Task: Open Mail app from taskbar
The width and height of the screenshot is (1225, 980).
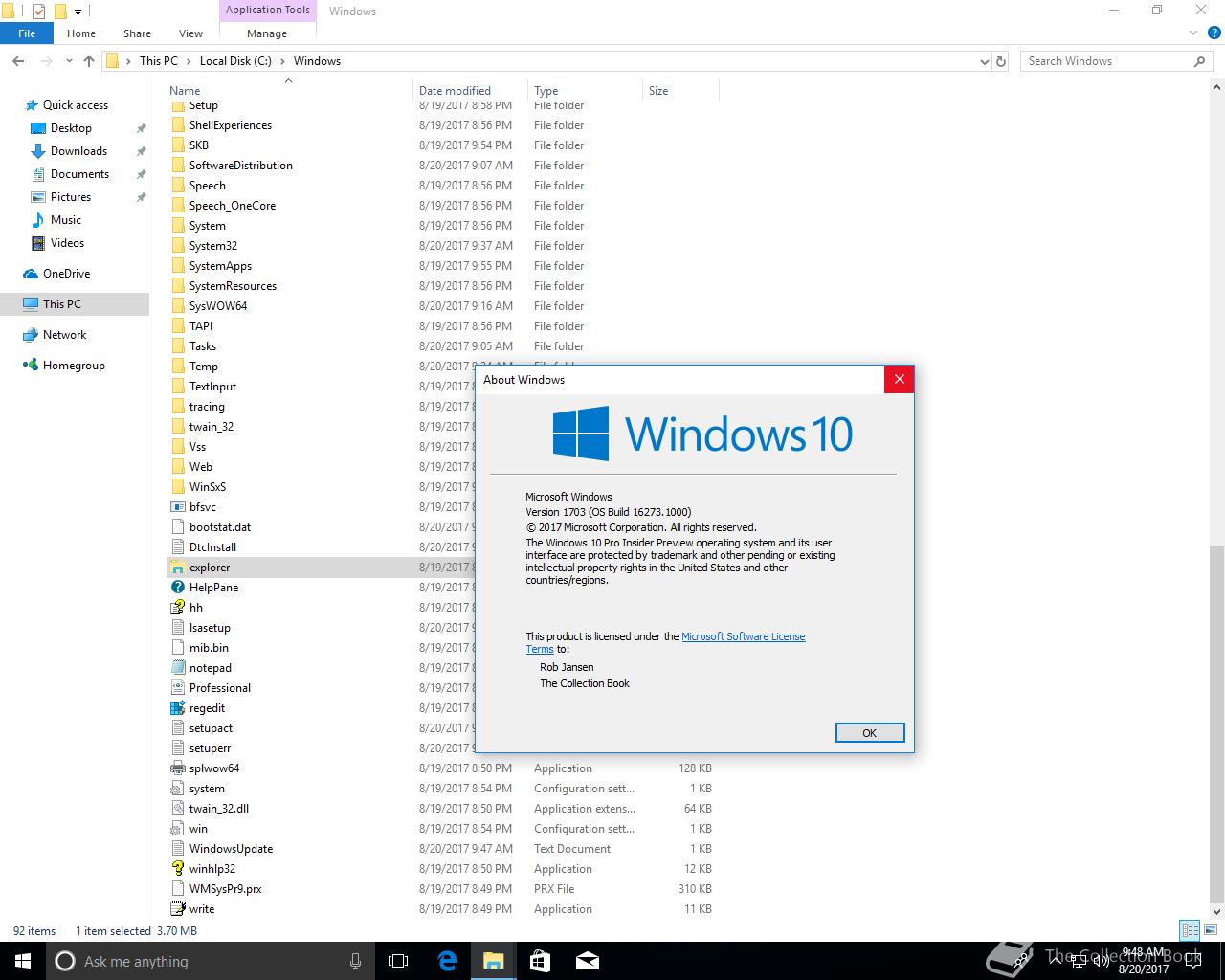Action: 587,961
